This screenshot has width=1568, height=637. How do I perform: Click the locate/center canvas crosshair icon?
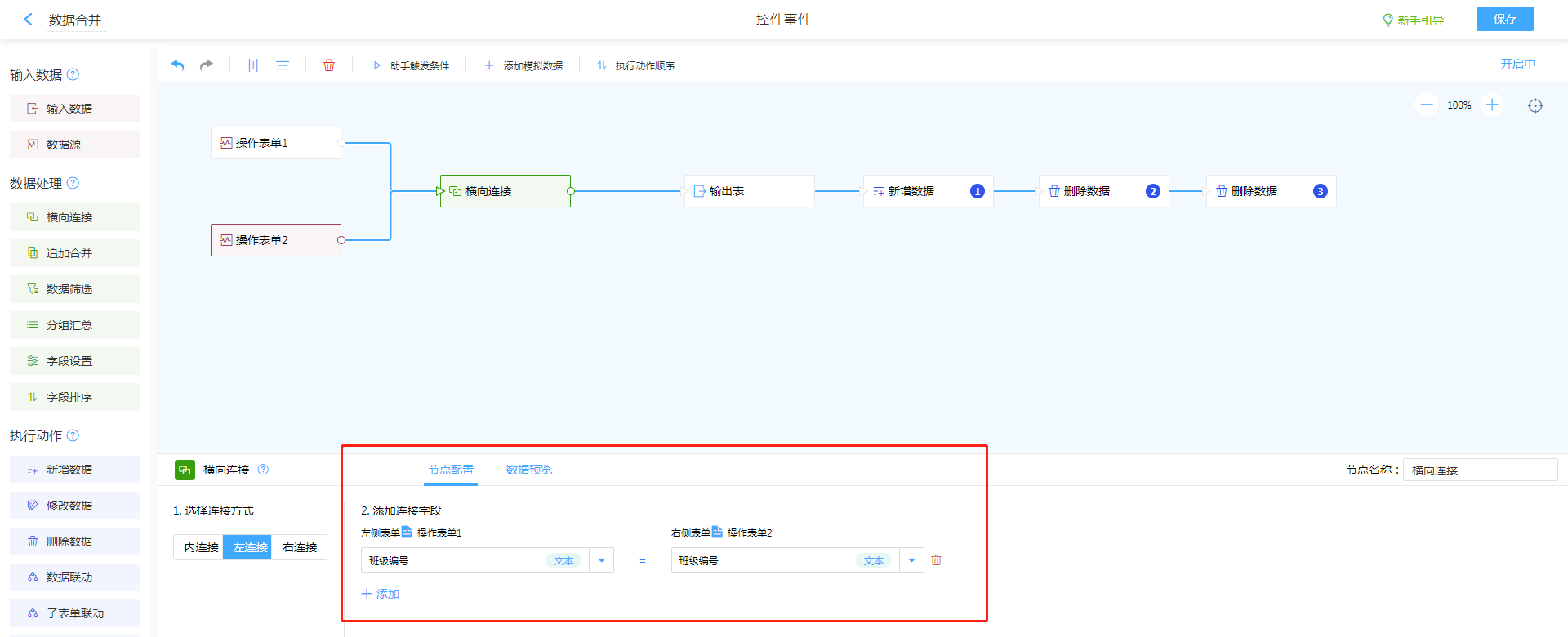click(x=1535, y=105)
